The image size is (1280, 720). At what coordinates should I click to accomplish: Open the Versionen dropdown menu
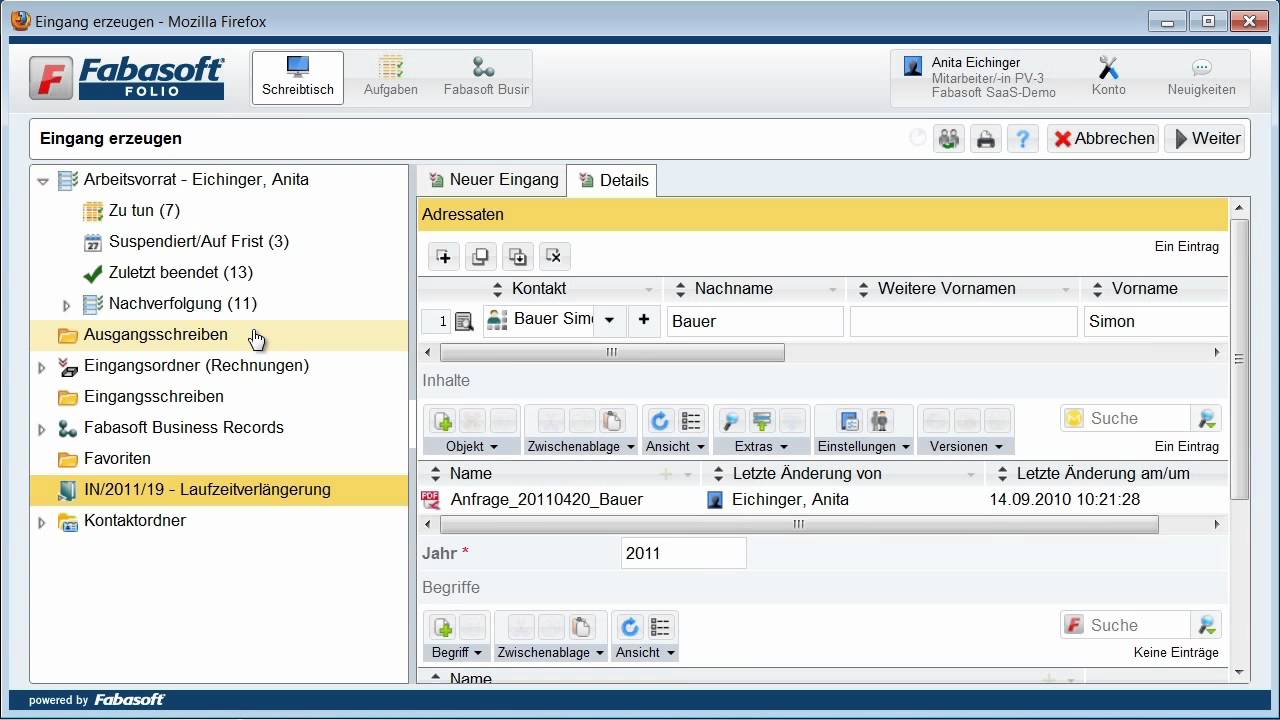pyautogui.click(x=966, y=447)
